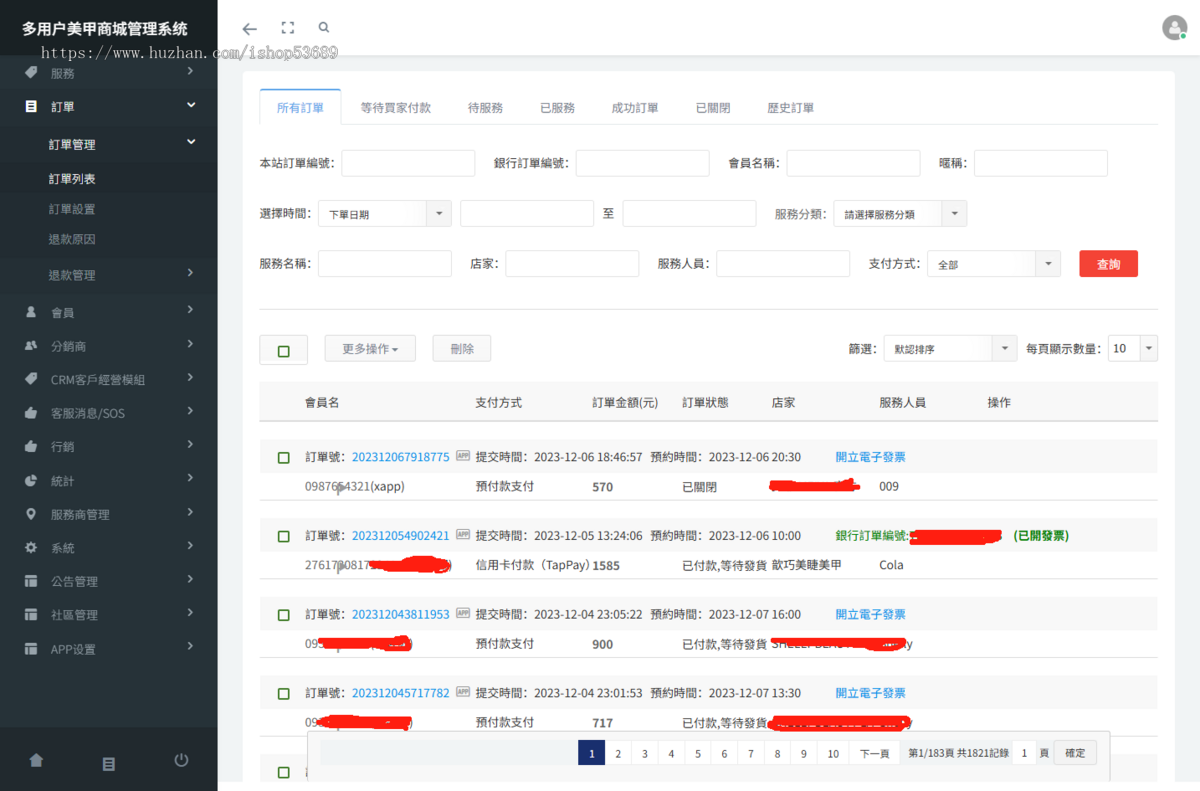Screen dimensions: 1200x791
Task: Open order number 202312067918775 link
Action: pyautogui.click(x=401, y=457)
